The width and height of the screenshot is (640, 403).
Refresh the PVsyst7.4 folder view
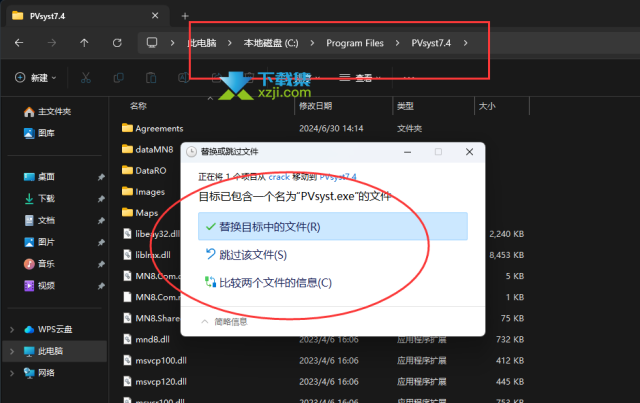(117, 43)
